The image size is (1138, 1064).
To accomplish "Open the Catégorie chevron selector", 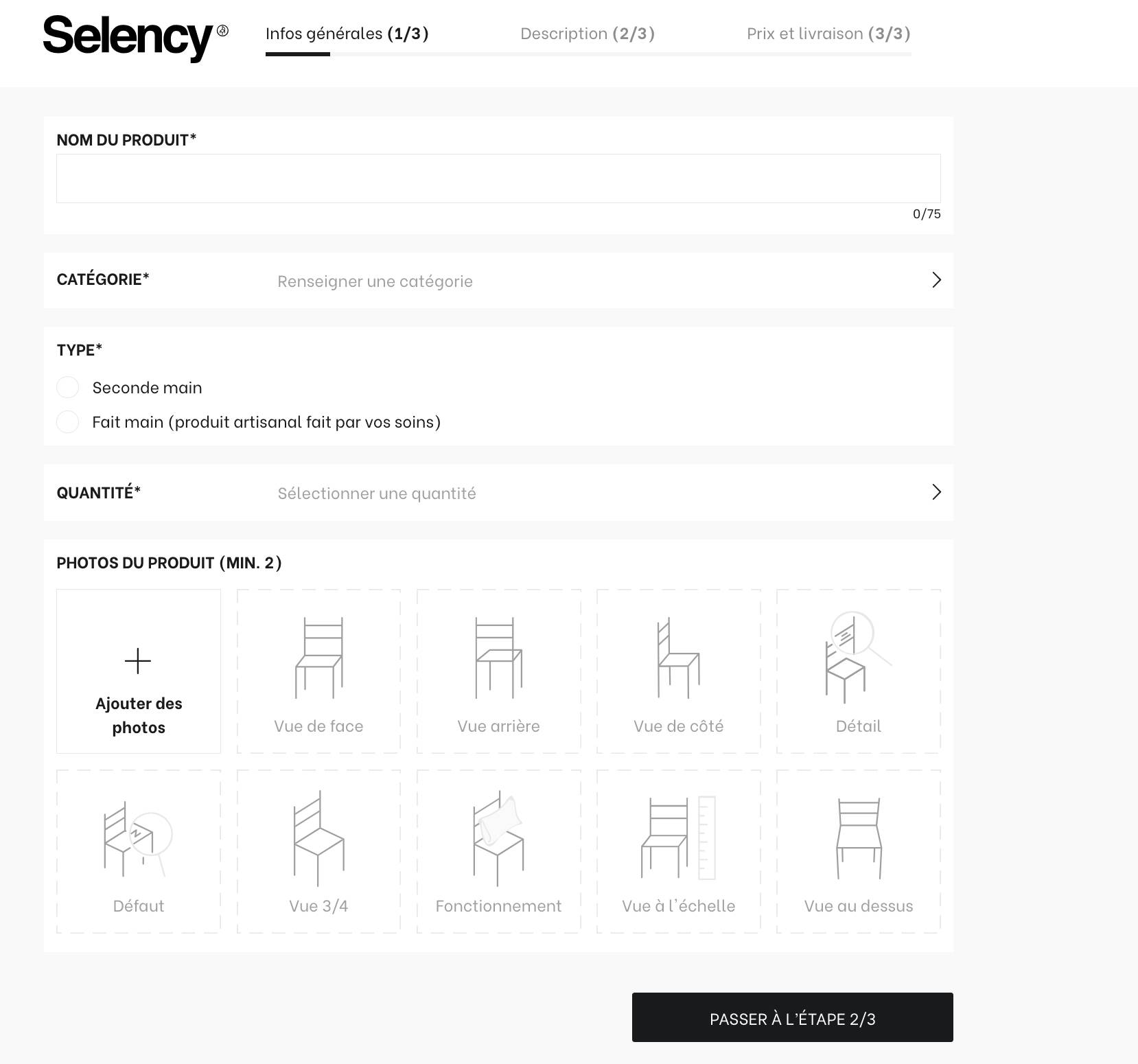I will click(x=936, y=280).
